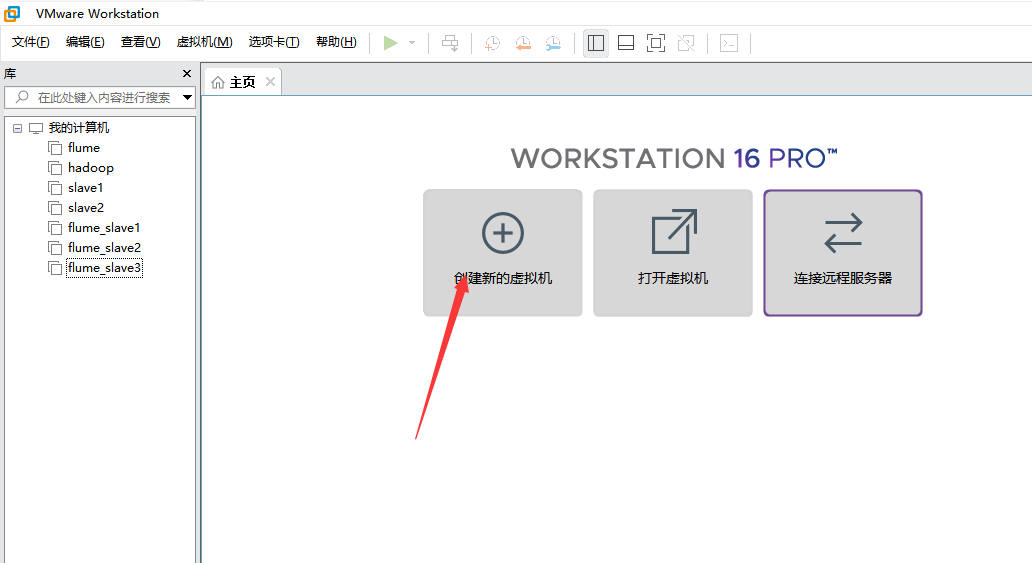1032x563 pixels.
Task: Toggle the thumbnail bar view icon
Action: [x=626, y=43]
